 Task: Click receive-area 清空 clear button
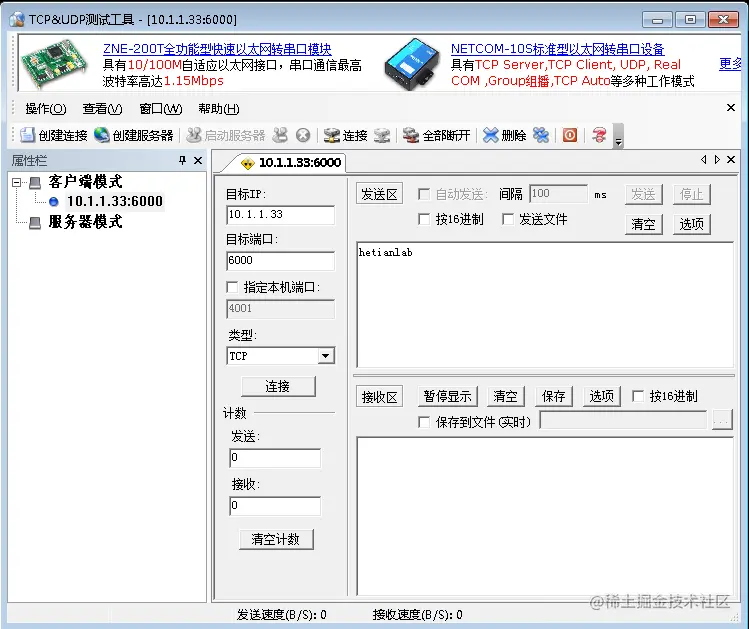pyautogui.click(x=505, y=396)
